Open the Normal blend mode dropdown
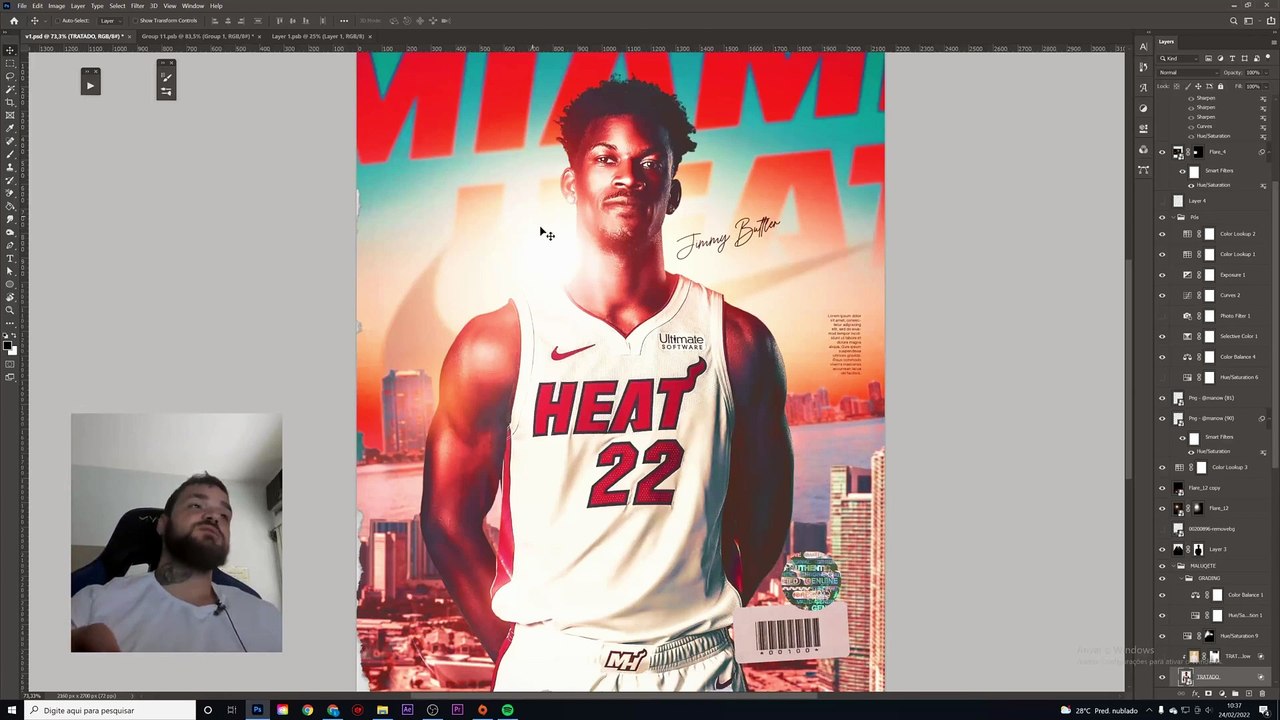 tap(1186, 73)
